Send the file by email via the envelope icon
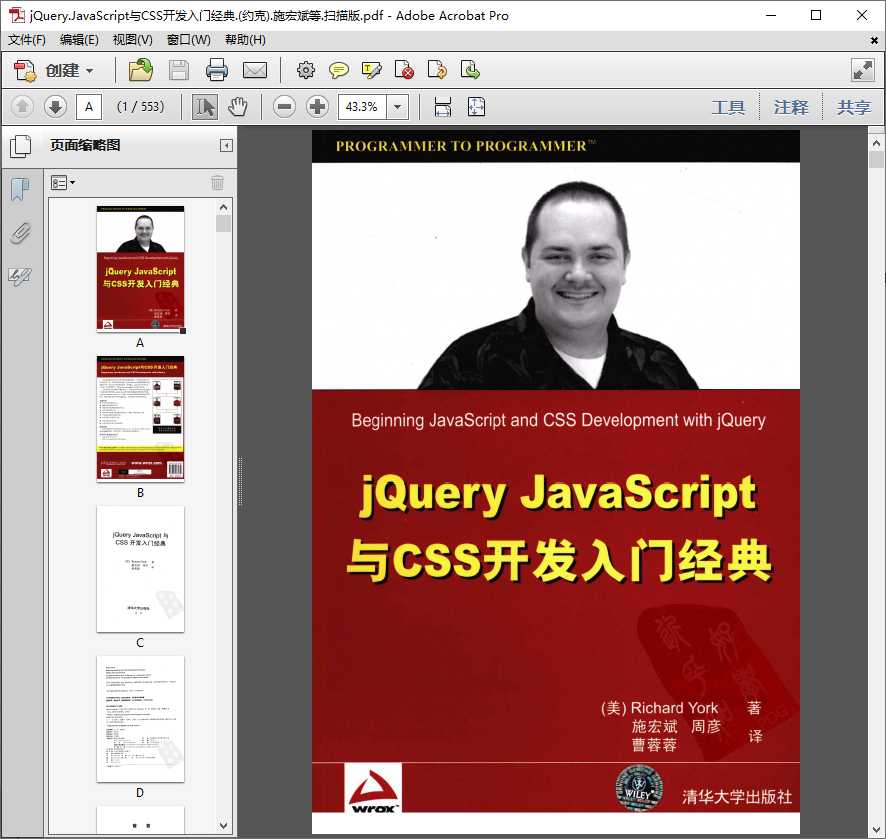 tap(255, 70)
